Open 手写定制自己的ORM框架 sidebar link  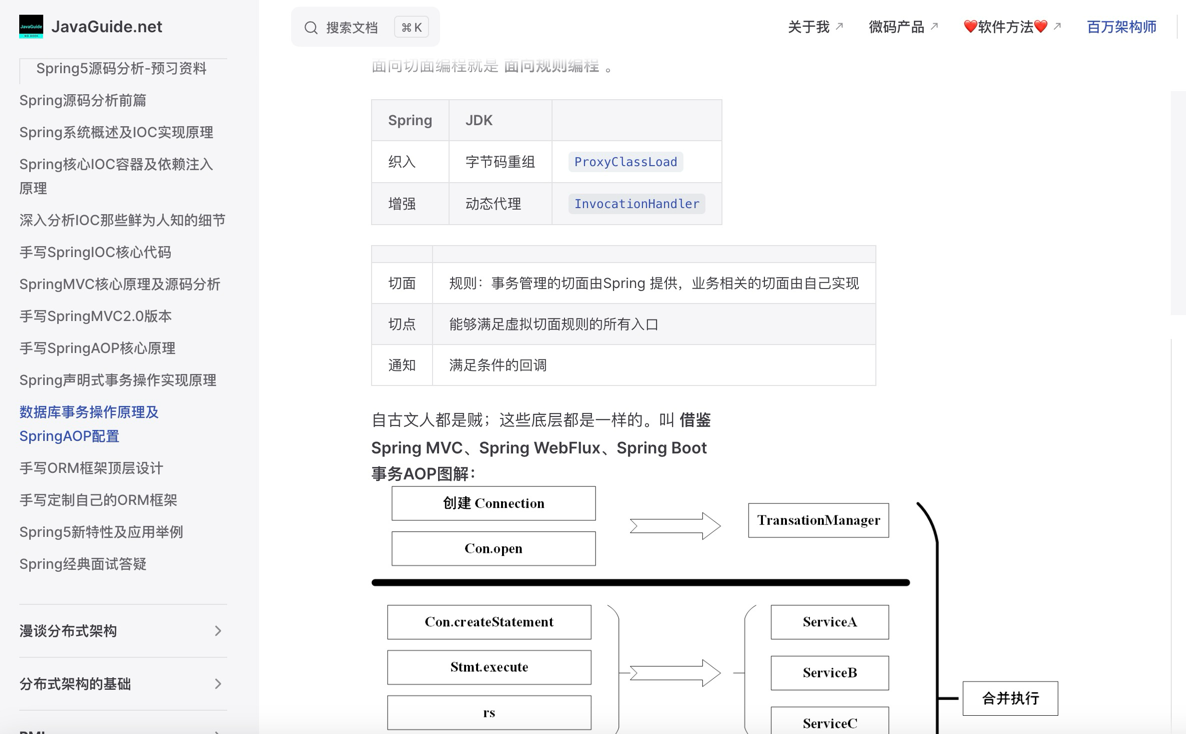point(98,500)
